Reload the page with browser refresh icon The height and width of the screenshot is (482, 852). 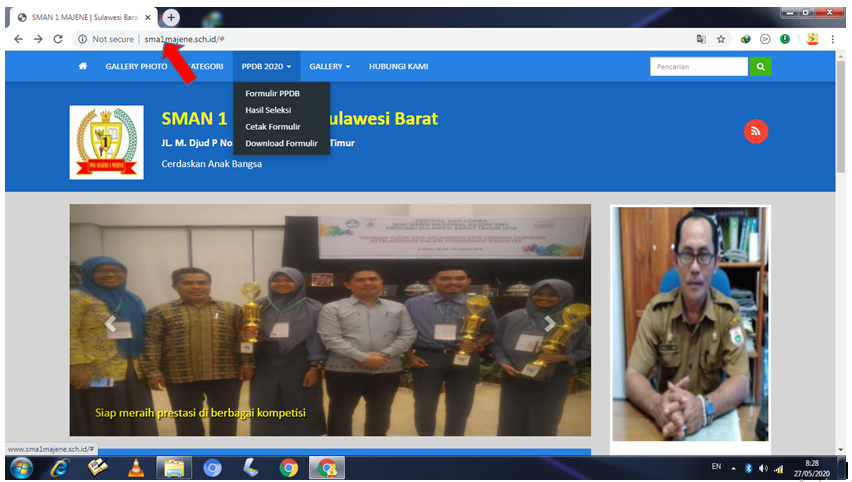58,39
